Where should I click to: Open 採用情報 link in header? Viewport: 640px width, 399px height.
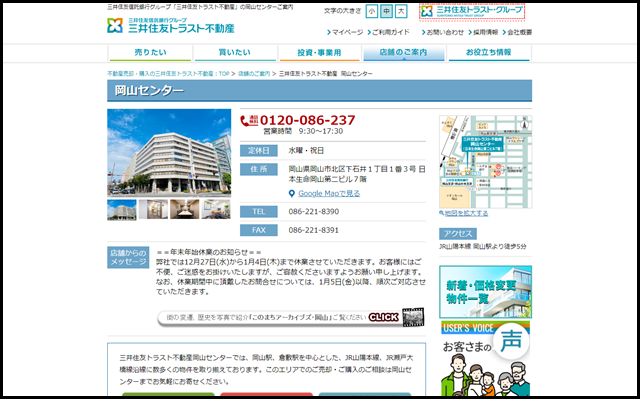483,32
